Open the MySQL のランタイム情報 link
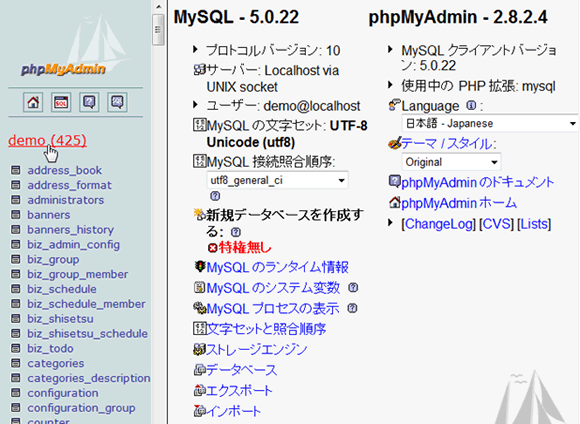580x424 pixels. [x=277, y=267]
